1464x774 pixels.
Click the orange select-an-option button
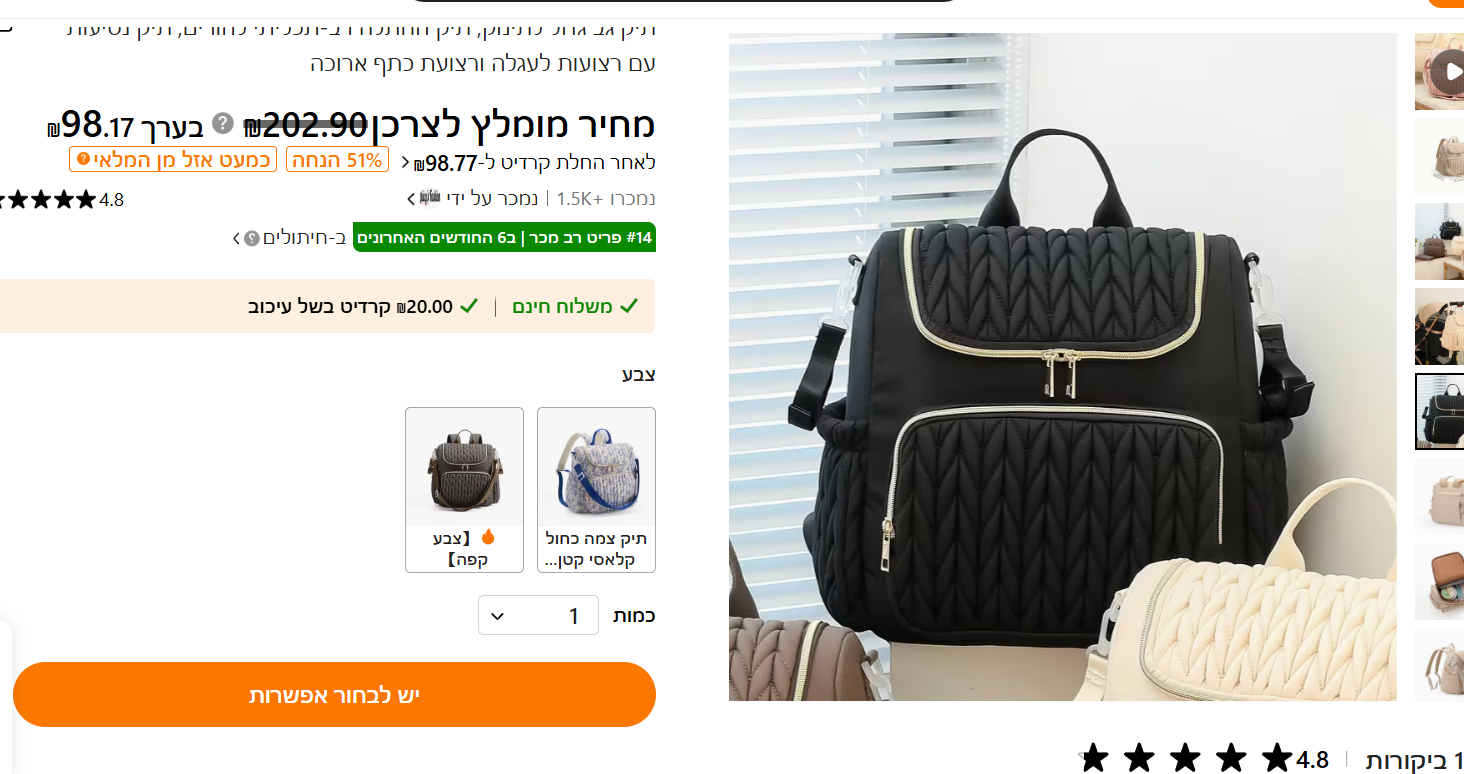[x=334, y=694]
